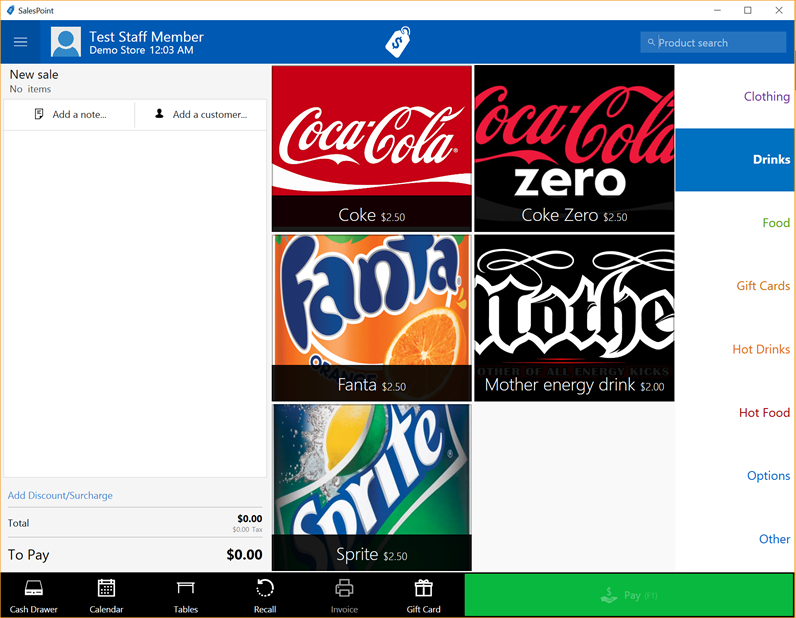Recall a previous sale
796x618 pixels.
click(x=265, y=595)
